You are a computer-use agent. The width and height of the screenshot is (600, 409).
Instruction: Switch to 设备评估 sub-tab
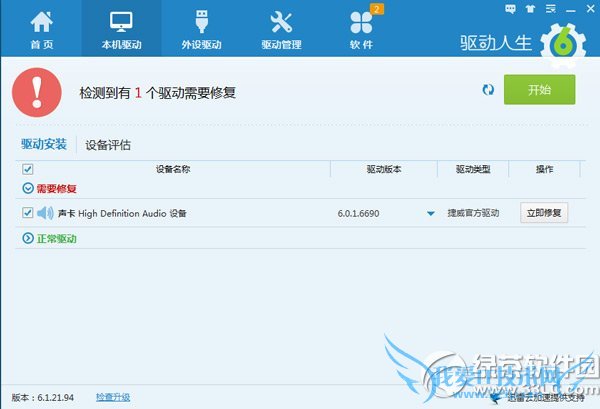pos(108,145)
